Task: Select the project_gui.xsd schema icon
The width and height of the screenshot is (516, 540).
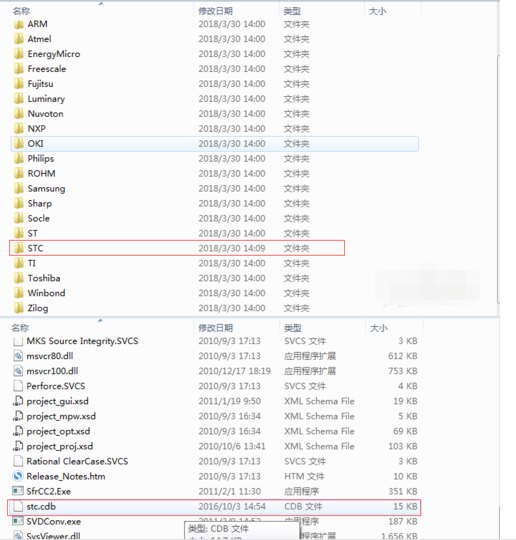Action: (x=18, y=401)
